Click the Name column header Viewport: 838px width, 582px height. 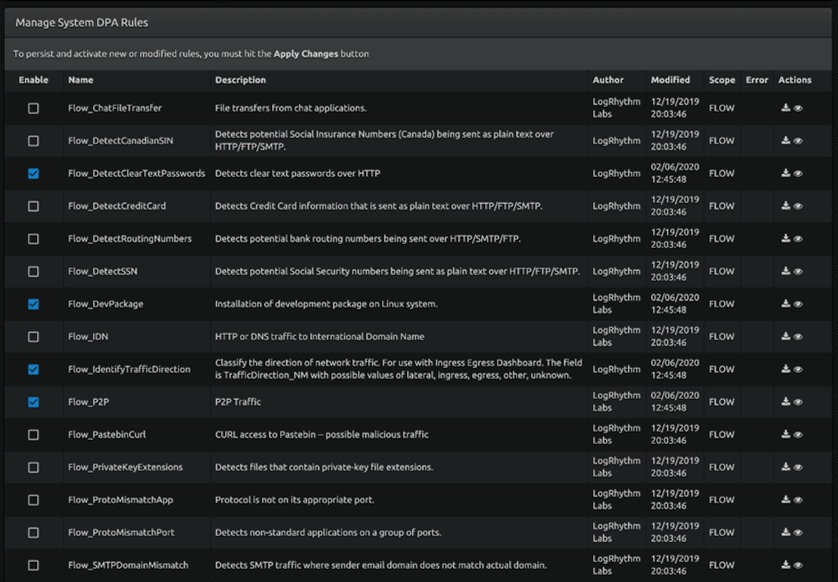point(81,80)
